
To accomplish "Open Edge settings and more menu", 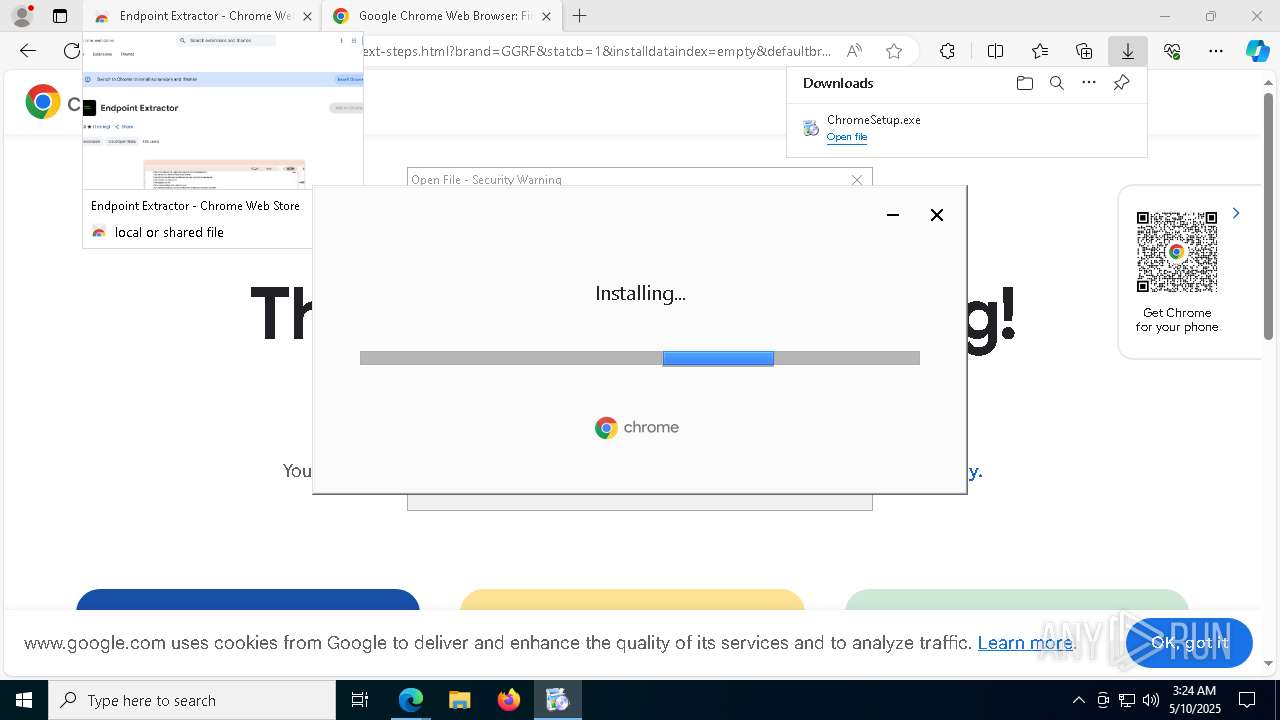I will [1216, 51].
